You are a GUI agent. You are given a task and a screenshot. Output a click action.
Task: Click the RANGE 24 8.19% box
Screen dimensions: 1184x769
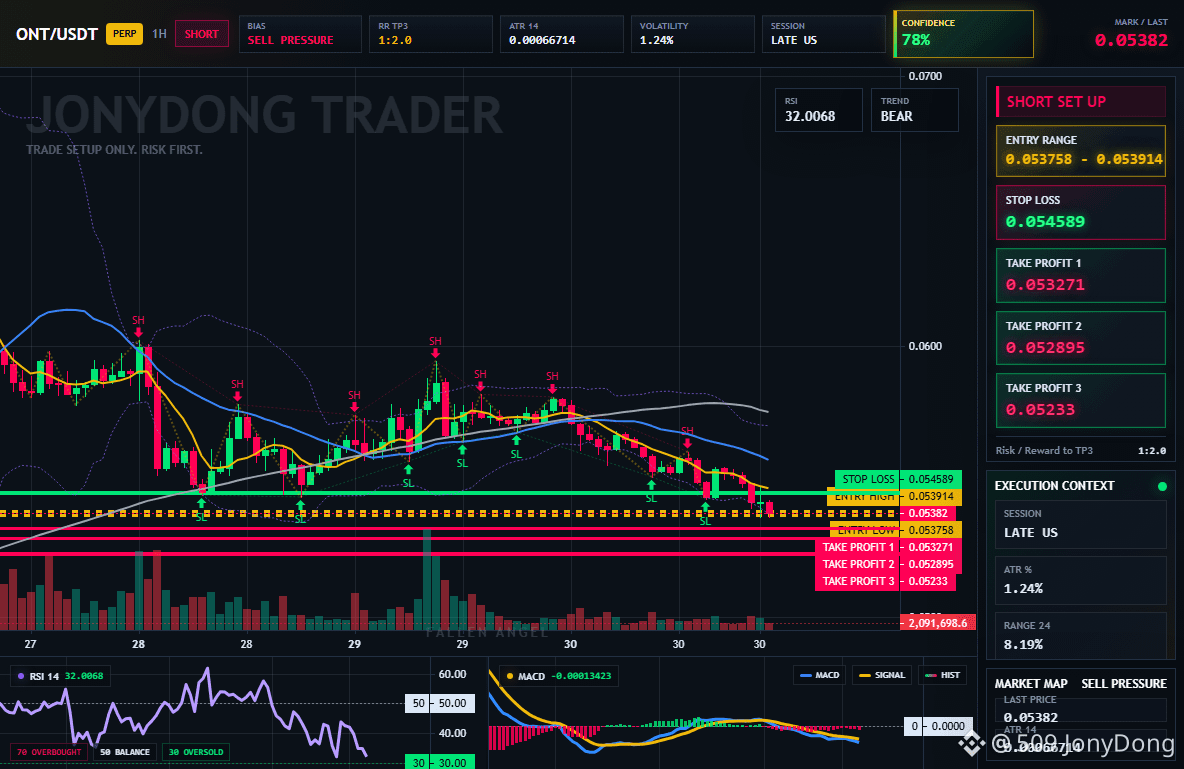click(x=1081, y=636)
